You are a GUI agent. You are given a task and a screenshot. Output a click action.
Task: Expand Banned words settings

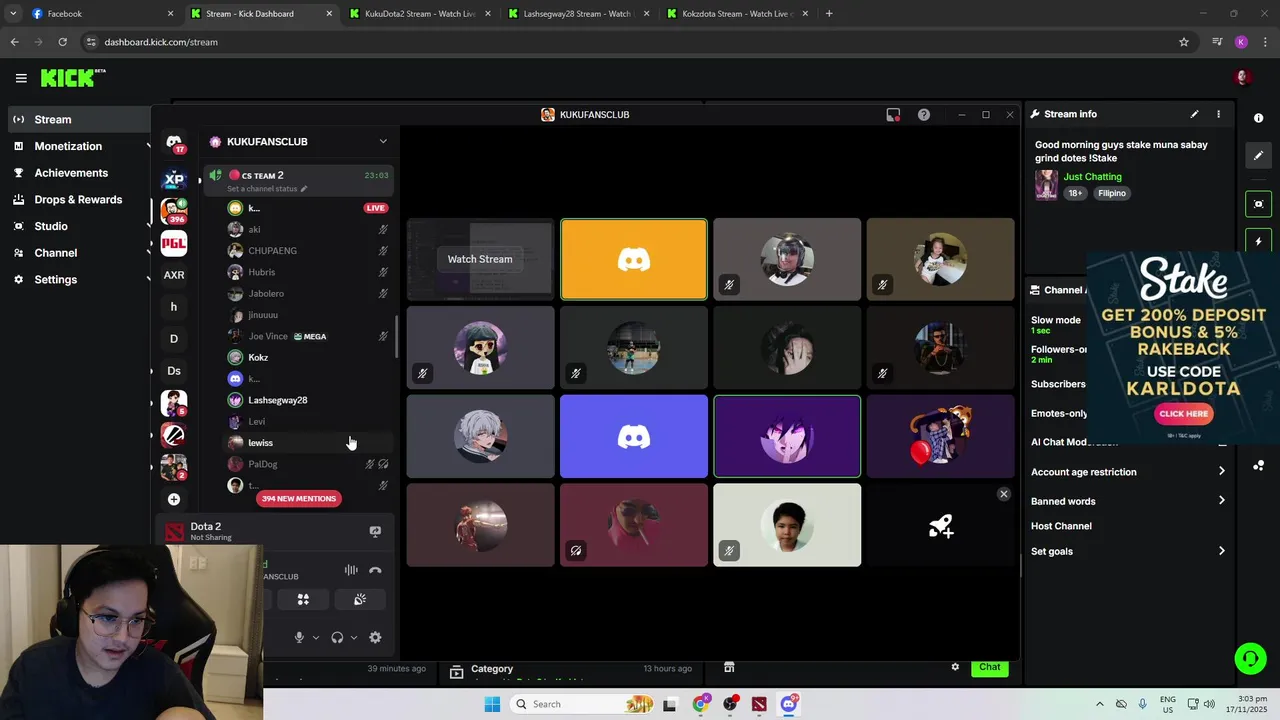click(x=1221, y=501)
